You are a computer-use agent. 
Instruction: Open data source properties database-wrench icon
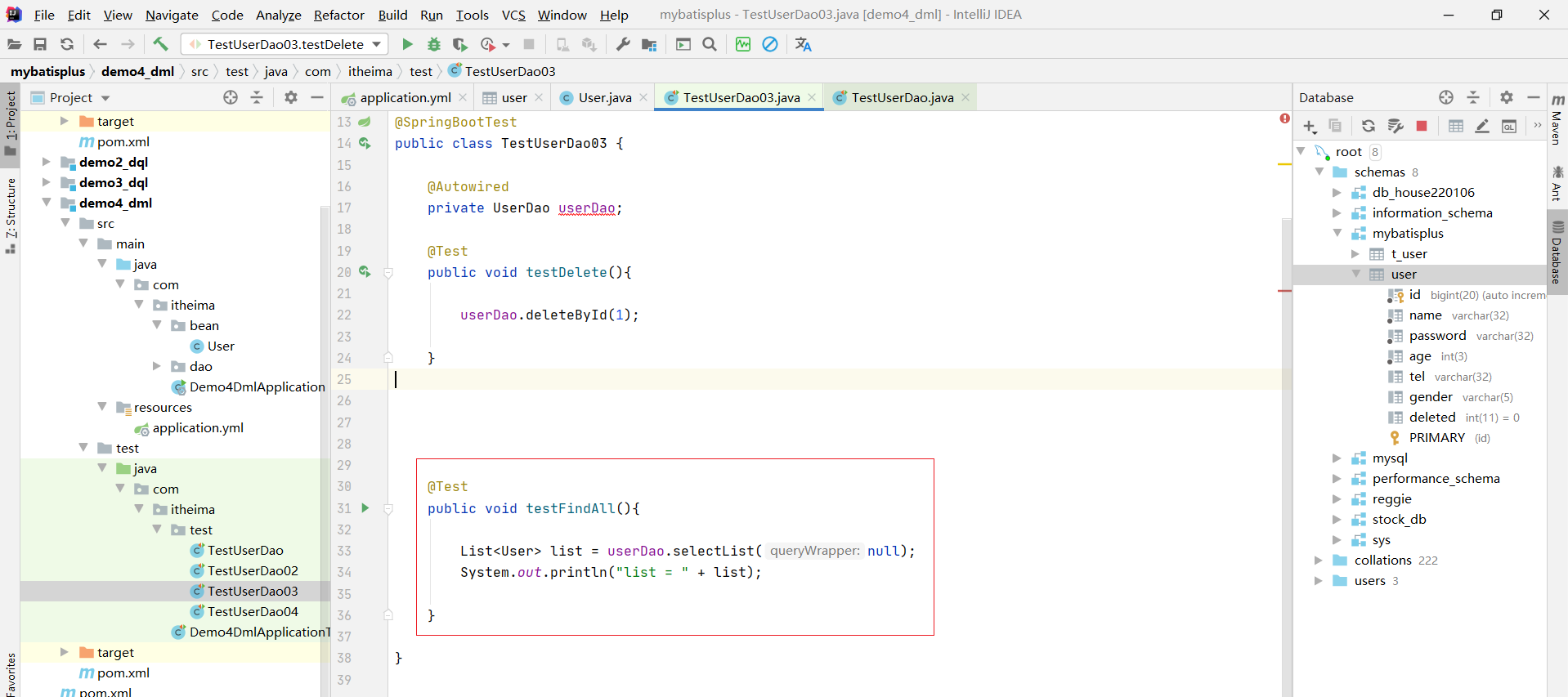pos(1396,126)
